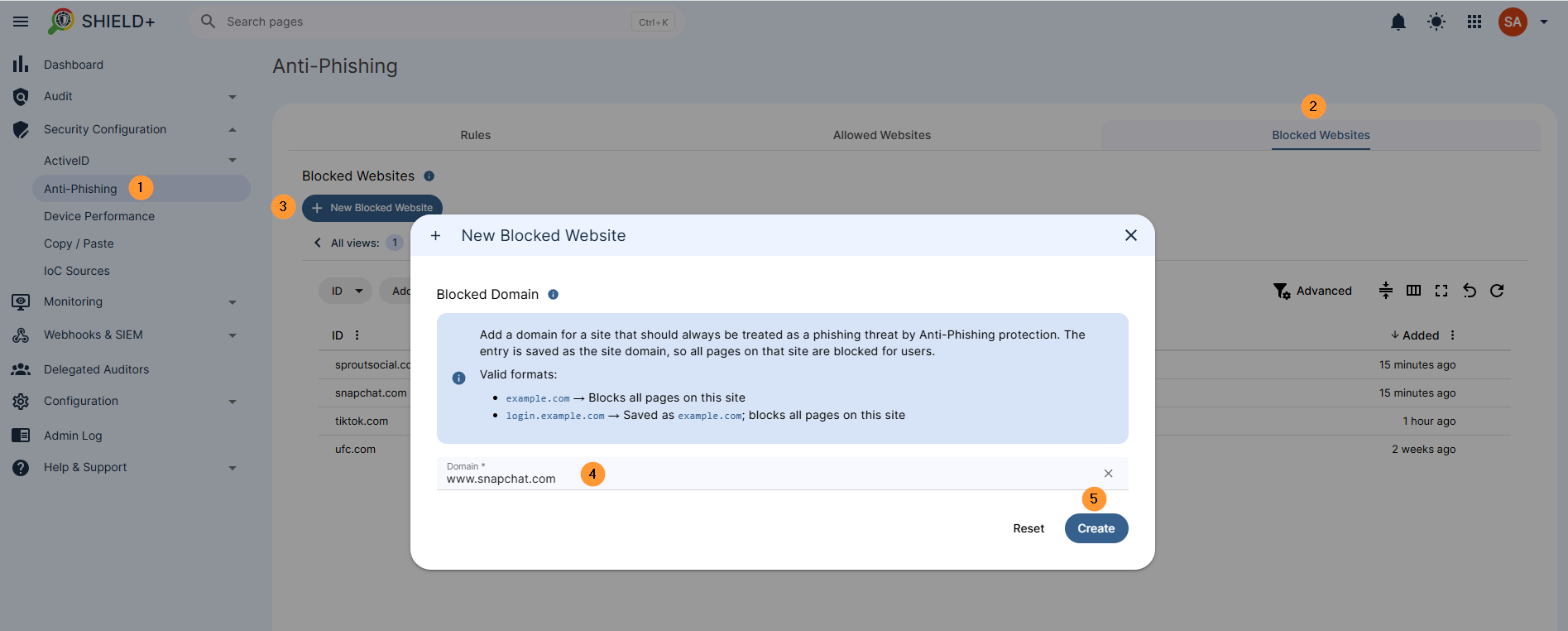Open the Advanced filter
The width and height of the screenshot is (1568, 631).
click(1312, 291)
